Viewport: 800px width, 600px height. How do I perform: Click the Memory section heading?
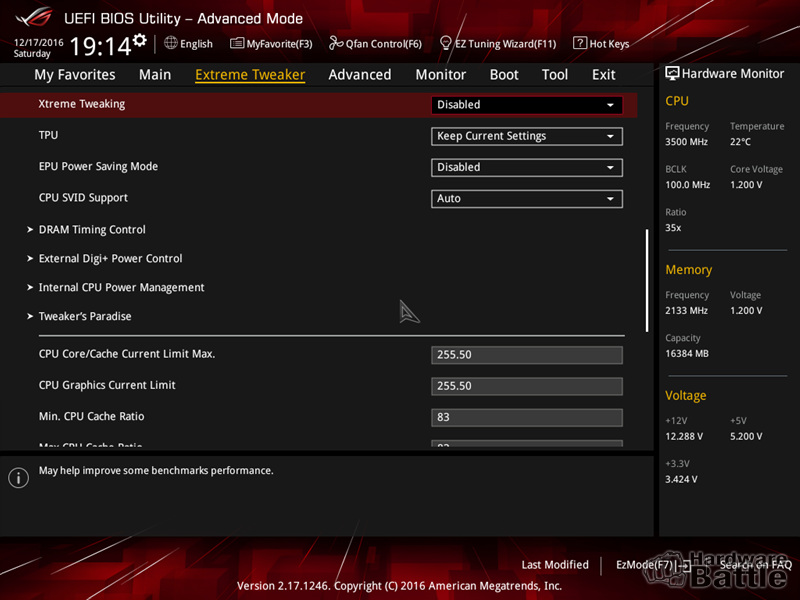coord(688,270)
